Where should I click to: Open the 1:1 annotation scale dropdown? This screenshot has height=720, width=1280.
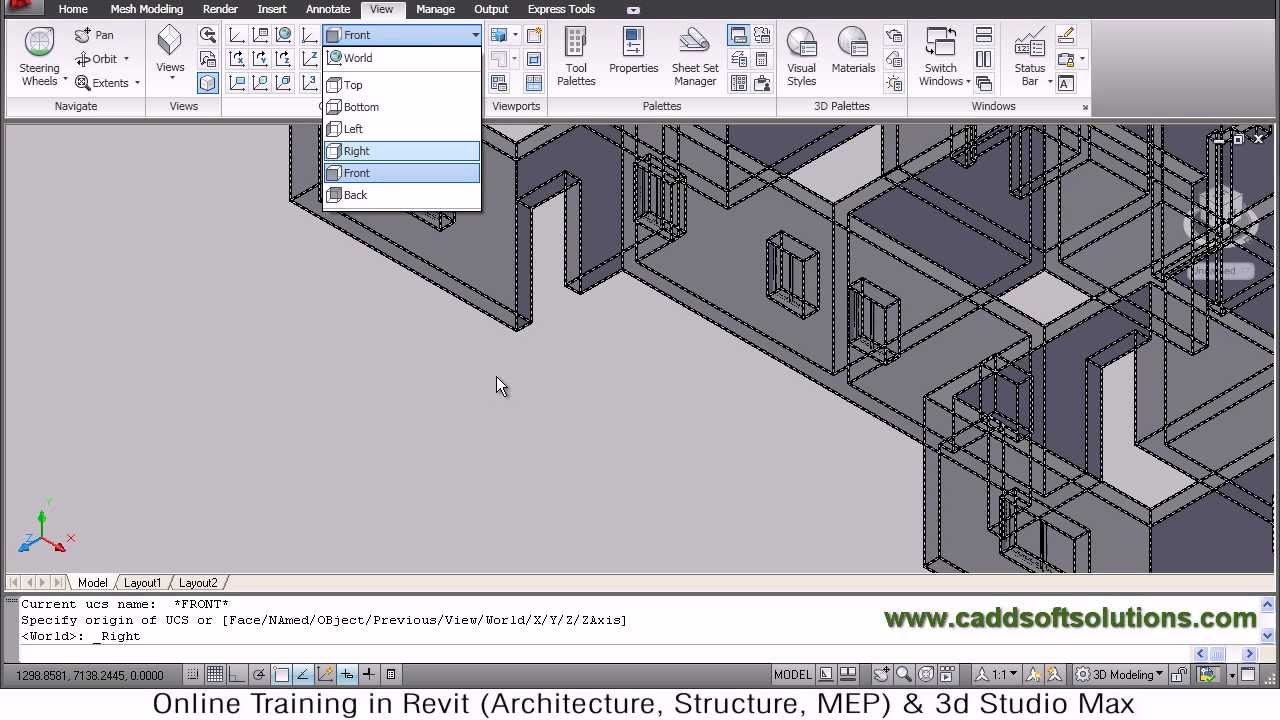pos(996,675)
